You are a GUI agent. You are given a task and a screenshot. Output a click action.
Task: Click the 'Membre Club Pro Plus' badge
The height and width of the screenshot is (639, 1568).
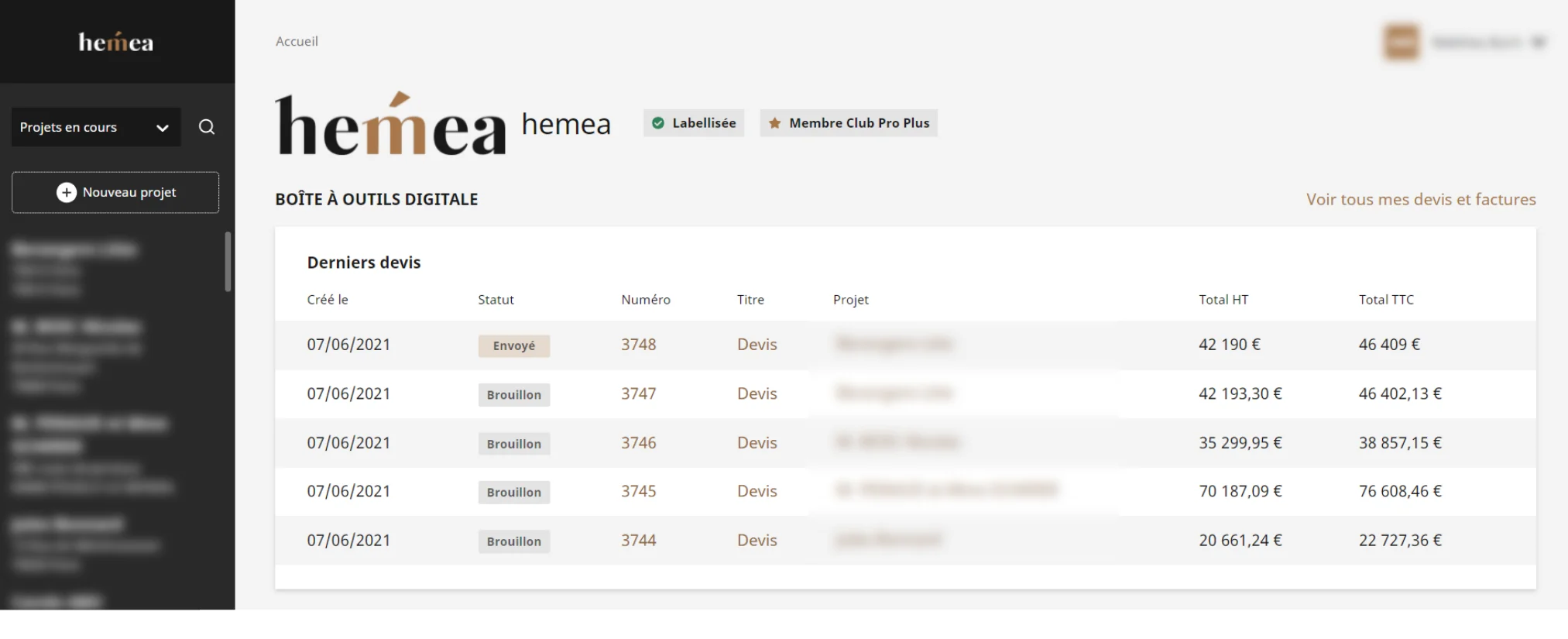coord(849,123)
